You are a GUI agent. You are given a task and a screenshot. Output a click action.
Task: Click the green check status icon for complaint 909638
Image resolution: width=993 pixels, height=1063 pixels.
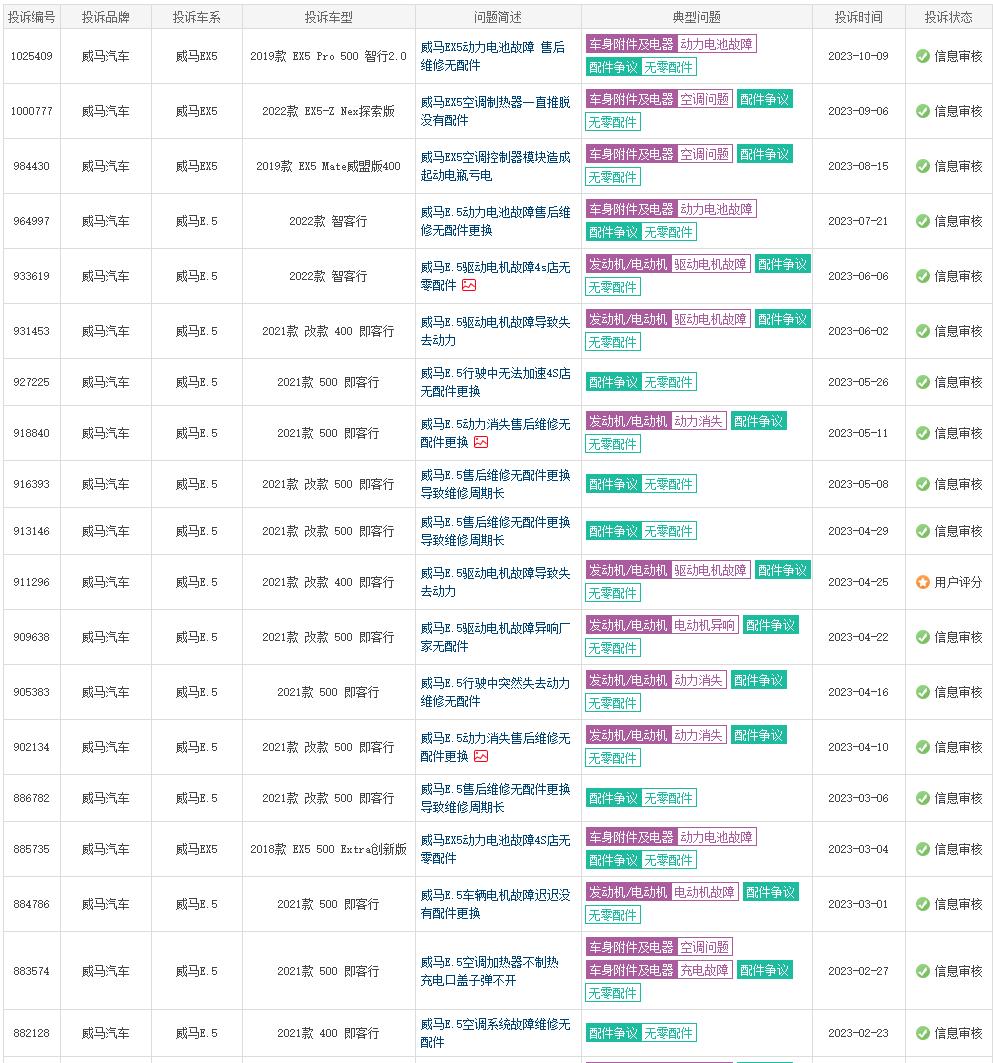point(923,637)
